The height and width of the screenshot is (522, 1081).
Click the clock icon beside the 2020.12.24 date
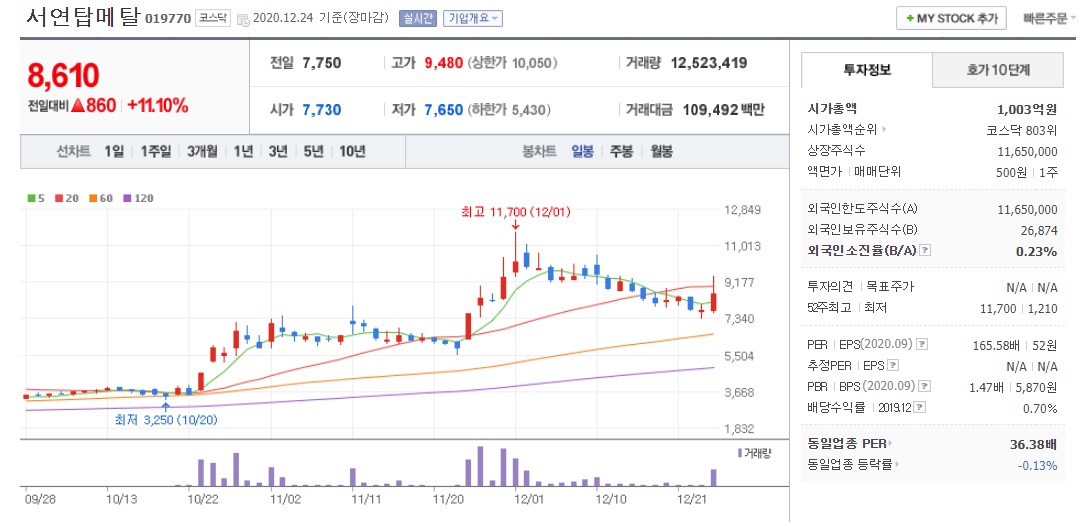(x=243, y=19)
